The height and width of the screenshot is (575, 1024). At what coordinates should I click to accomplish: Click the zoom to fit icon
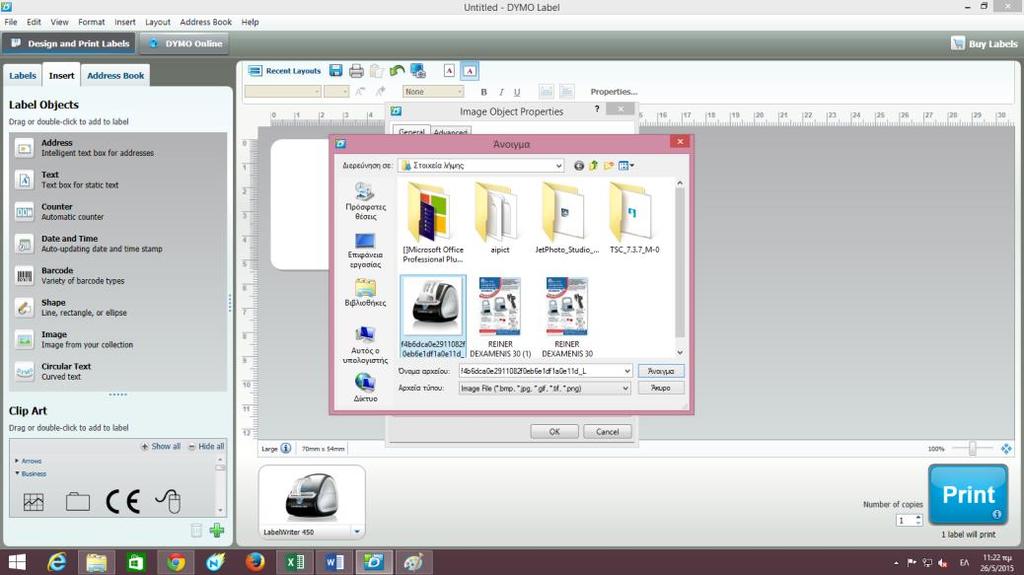(1006, 448)
